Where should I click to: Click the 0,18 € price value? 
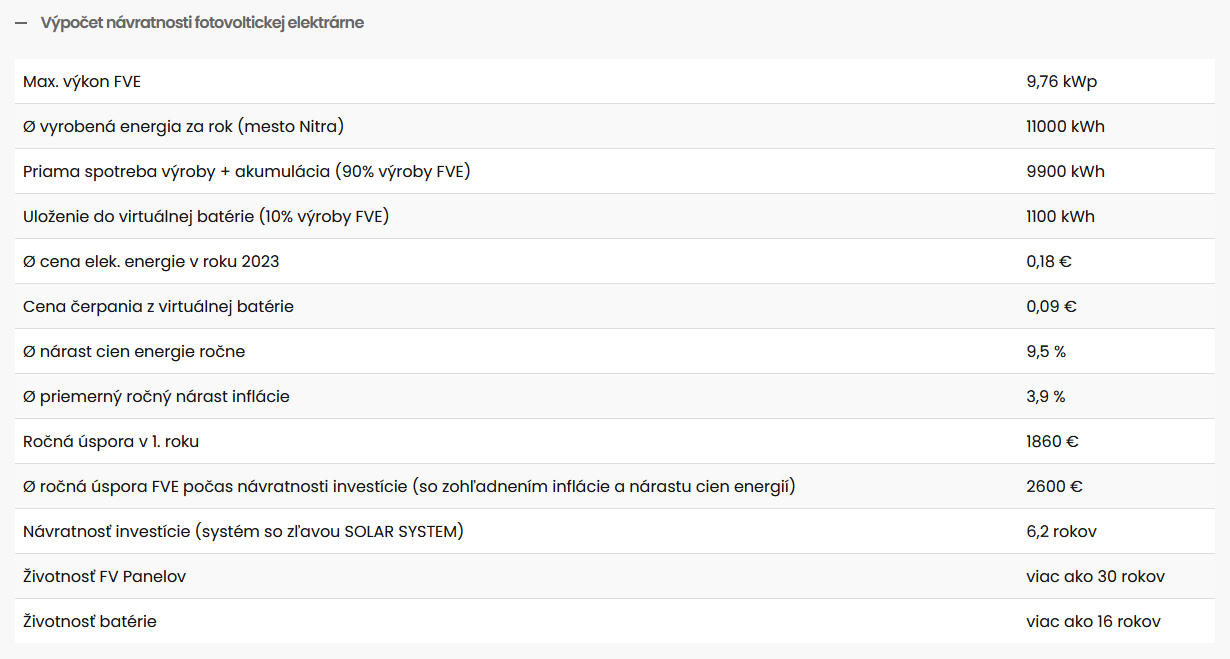coord(1049,262)
